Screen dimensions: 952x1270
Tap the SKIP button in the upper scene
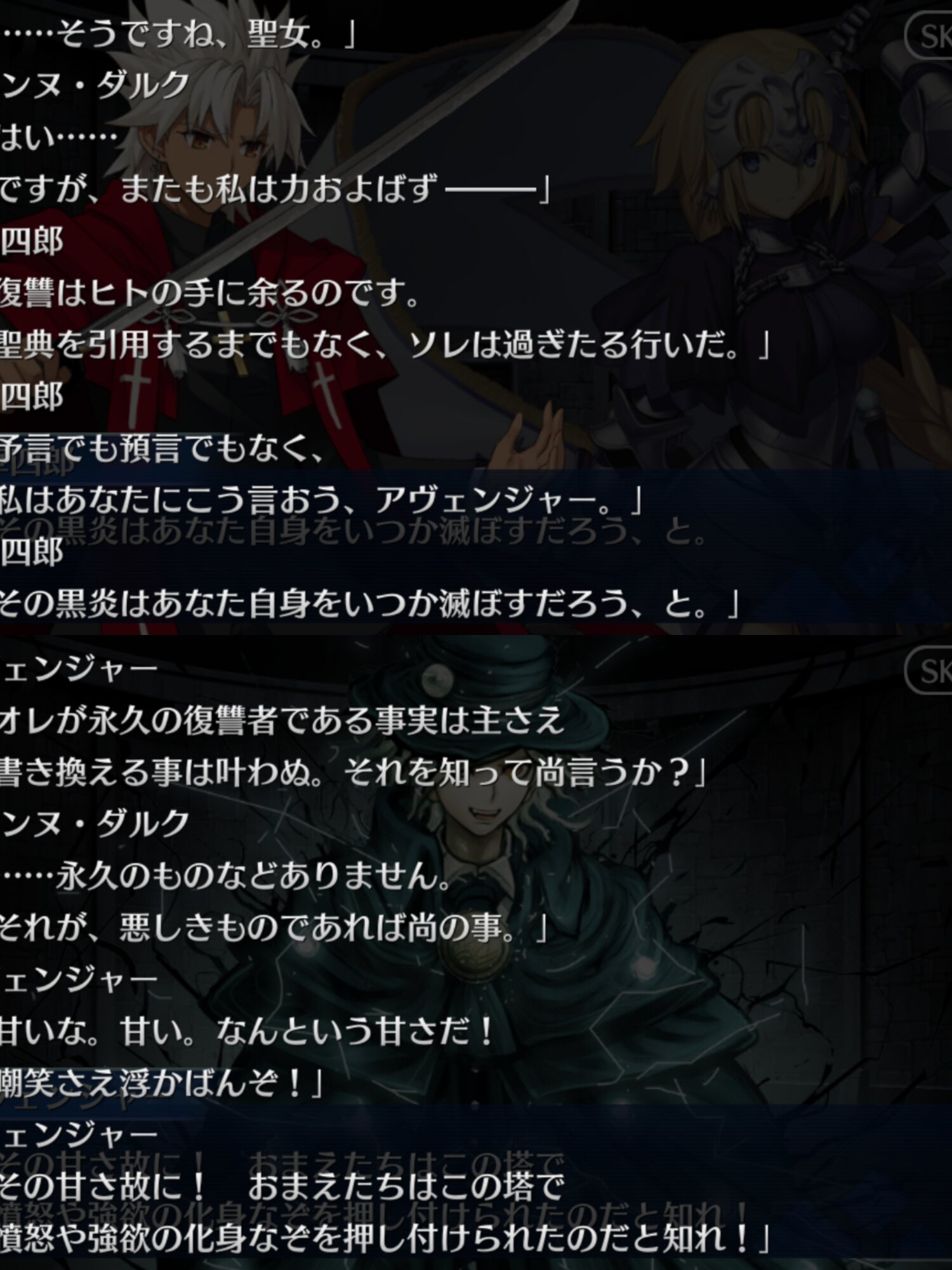(x=928, y=36)
